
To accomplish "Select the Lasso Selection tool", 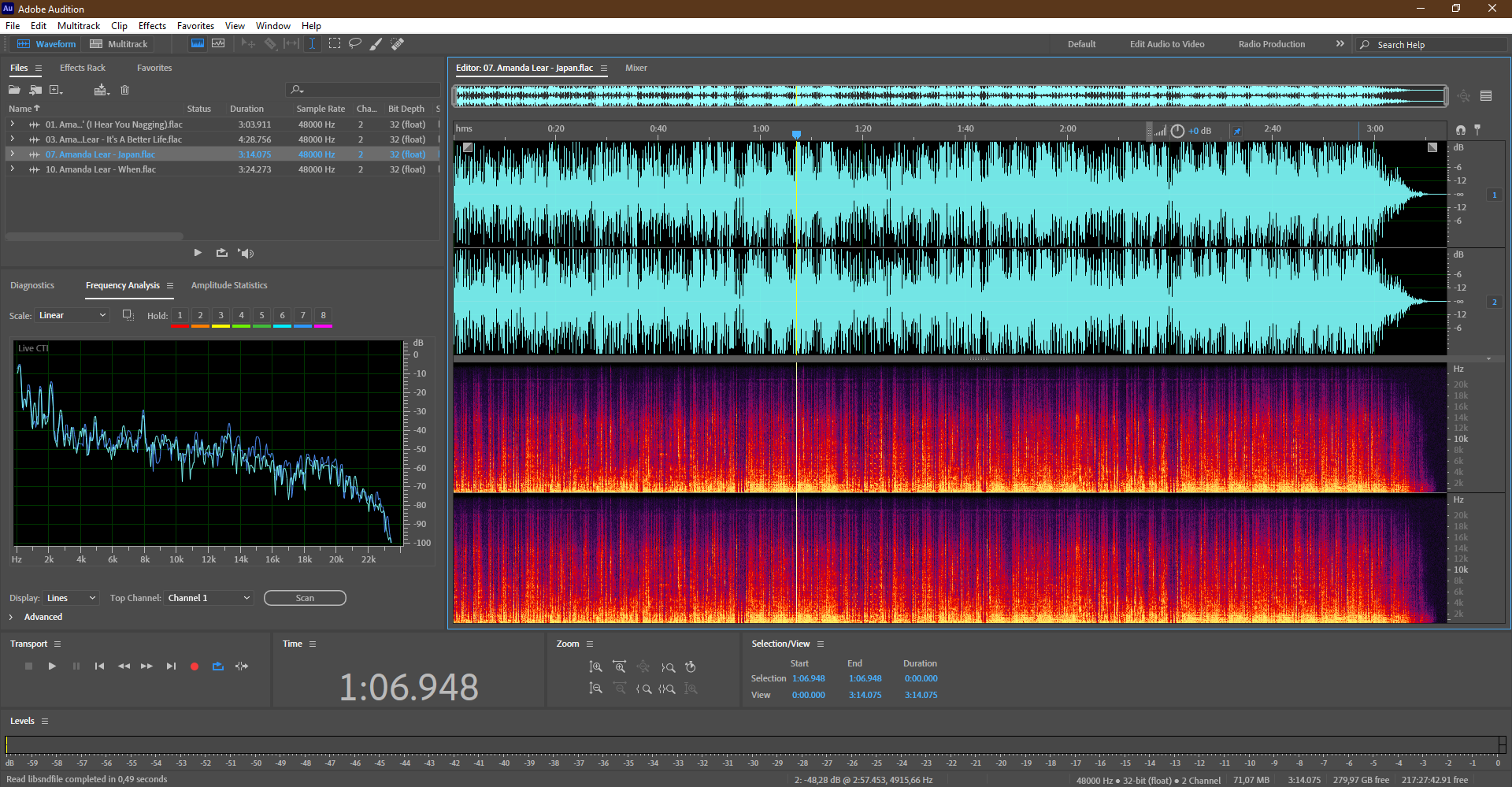I will point(355,44).
